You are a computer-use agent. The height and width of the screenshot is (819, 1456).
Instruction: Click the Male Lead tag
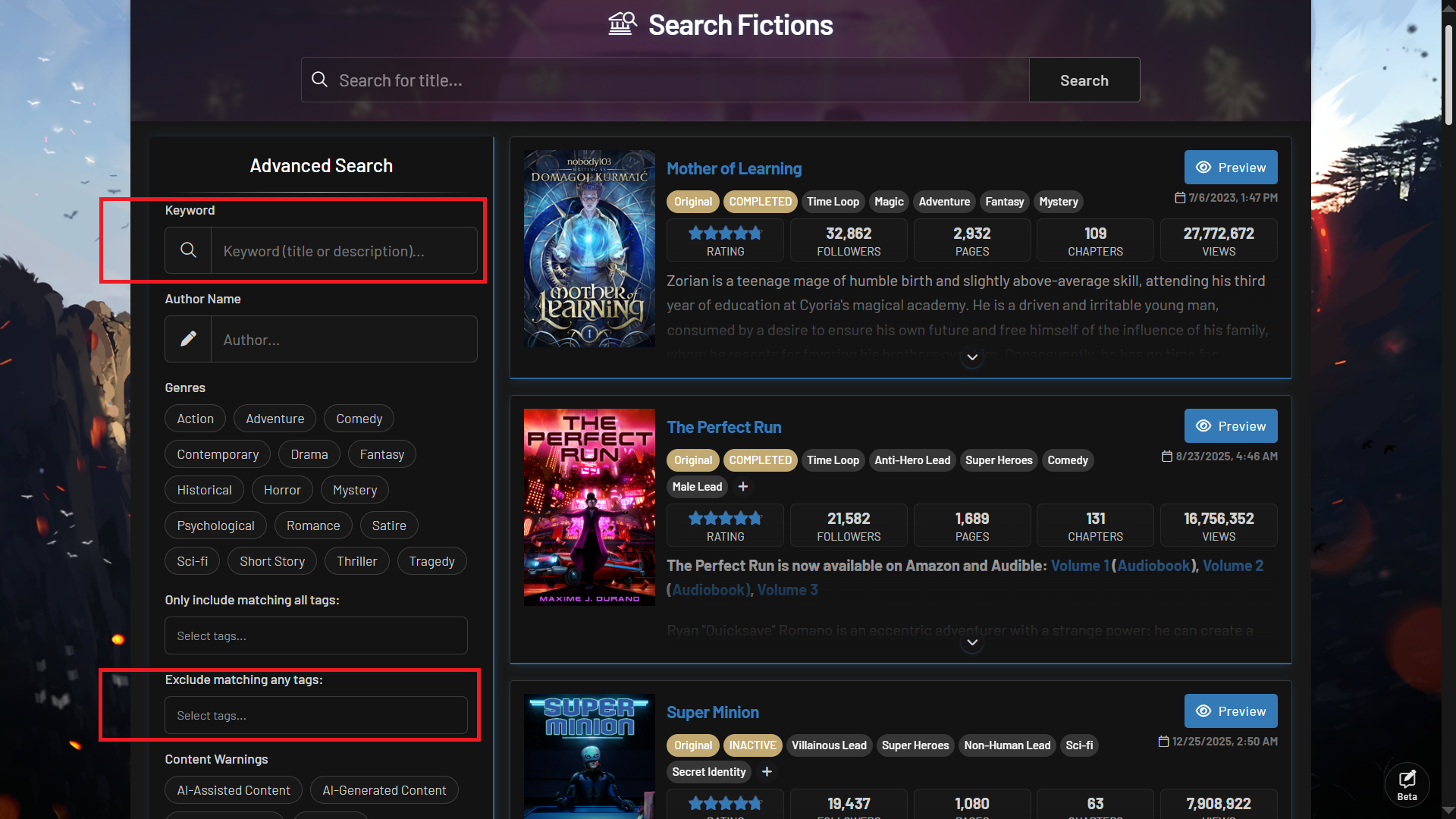pyautogui.click(x=697, y=487)
